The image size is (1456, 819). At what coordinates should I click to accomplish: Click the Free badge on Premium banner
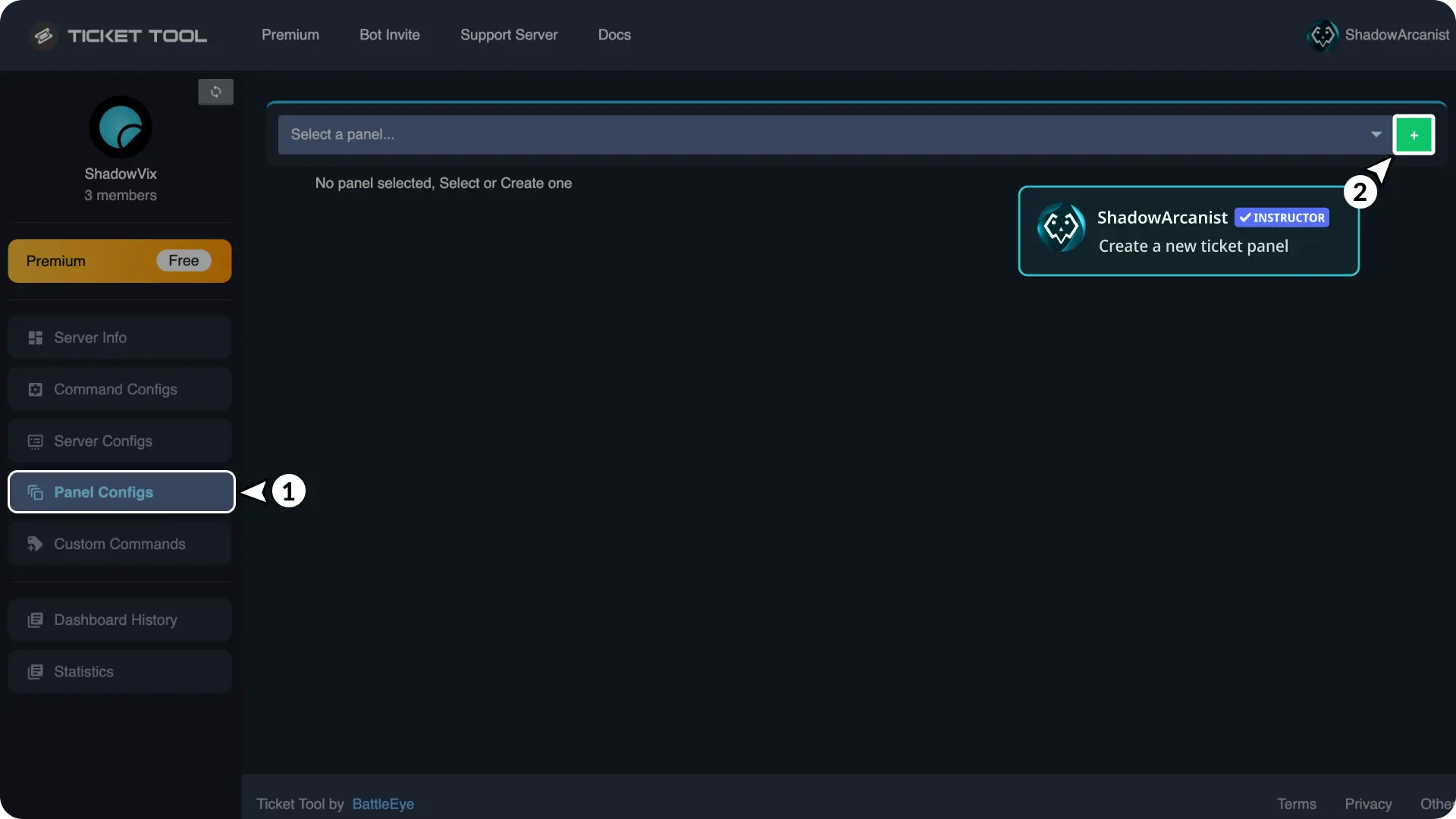point(184,261)
